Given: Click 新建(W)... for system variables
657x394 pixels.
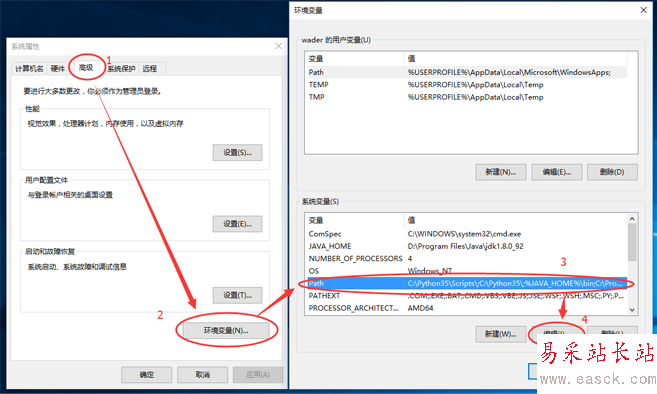Looking at the screenshot, I should point(501,334).
